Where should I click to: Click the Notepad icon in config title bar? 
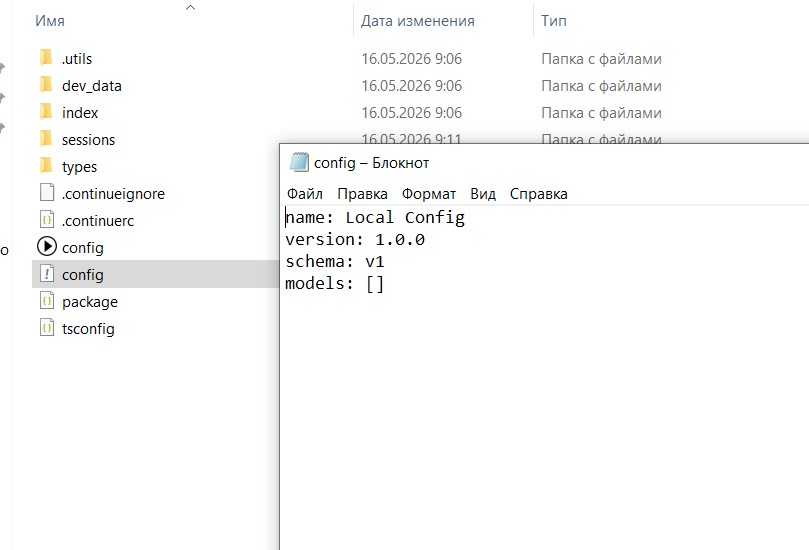click(x=299, y=162)
